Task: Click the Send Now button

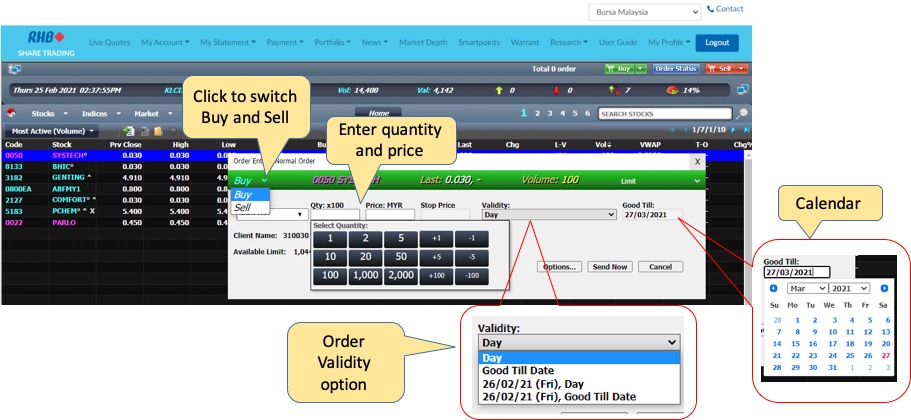Action: 610,267
